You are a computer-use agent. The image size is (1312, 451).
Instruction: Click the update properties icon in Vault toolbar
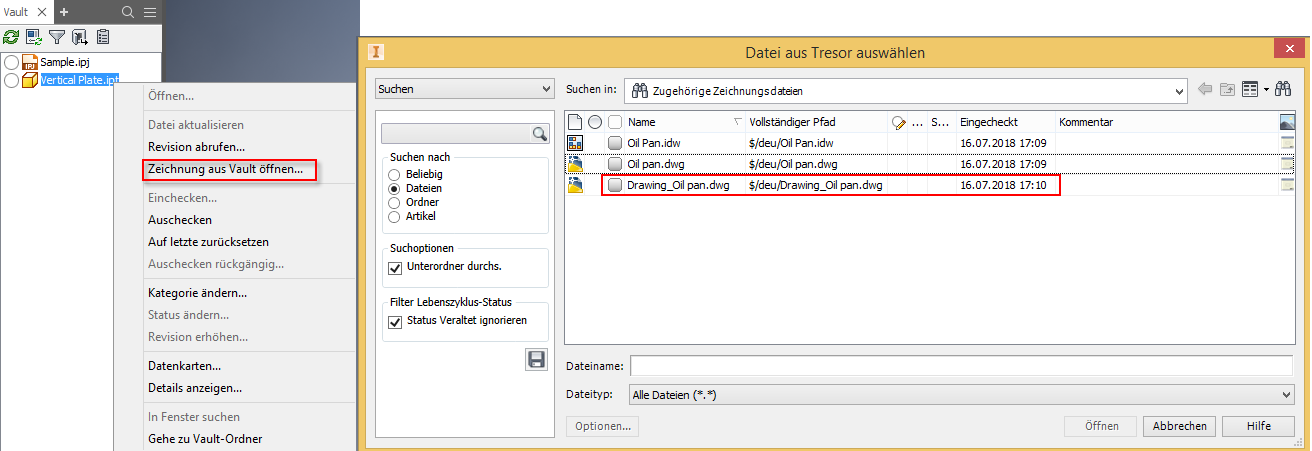[x=34, y=37]
